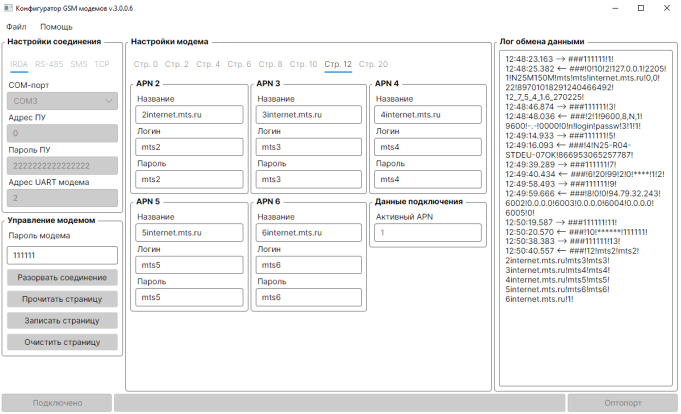Click log line 6internet.mts.ru!1!
Image resolution: width=681 pixels, height=414 pixels.
539,299
